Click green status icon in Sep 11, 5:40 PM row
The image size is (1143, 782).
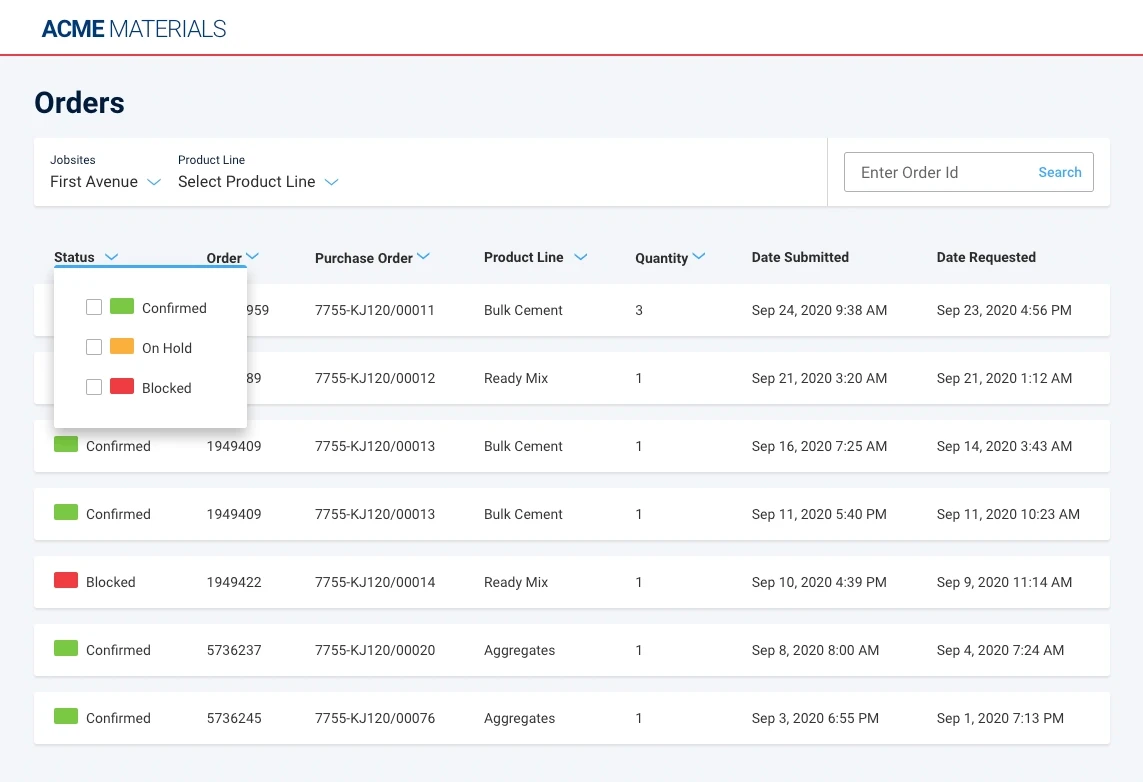tap(66, 512)
